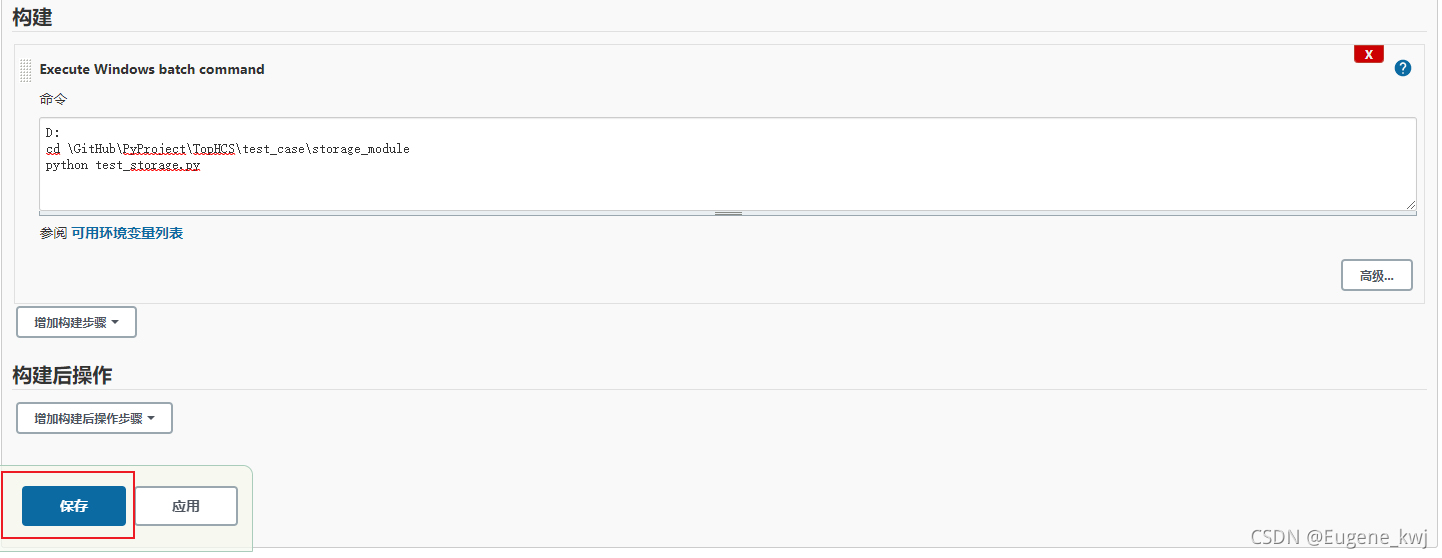Expand the 增加构建步骤 dropdown
Image resolution: width=1442 pixels, height=558 pixels.
76,323
